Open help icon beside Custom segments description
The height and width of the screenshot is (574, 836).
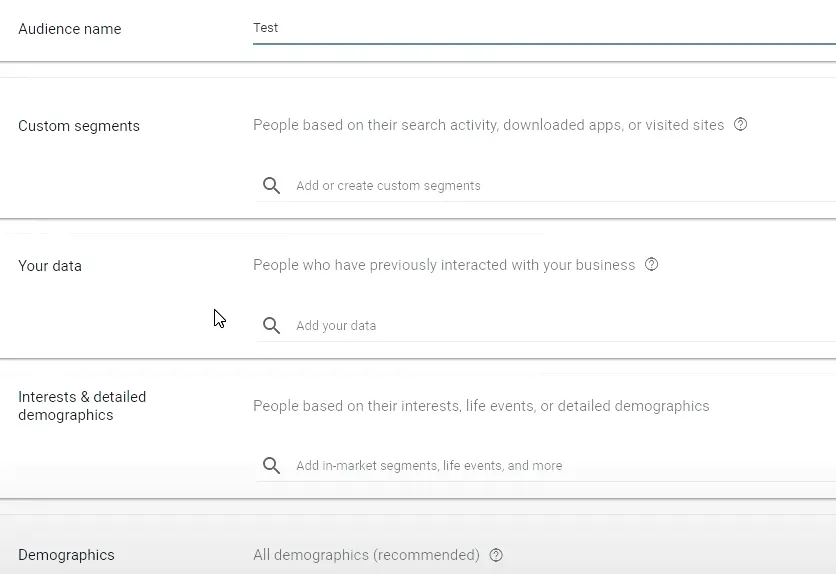pyautogui.click(x=741, y=125)
